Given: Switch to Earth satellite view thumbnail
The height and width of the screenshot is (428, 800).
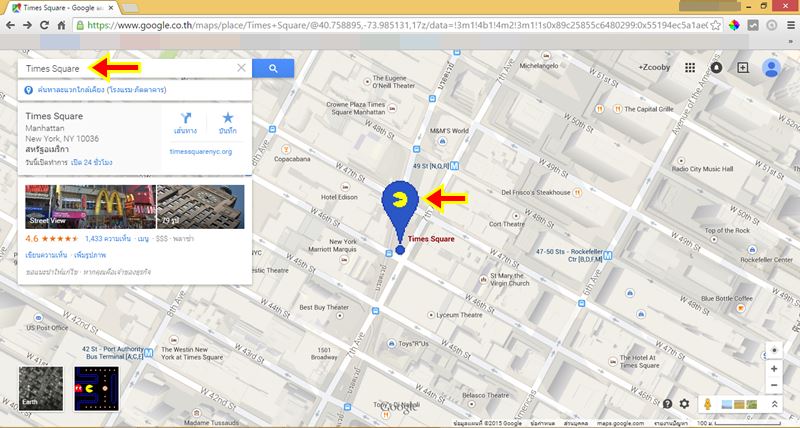Looking at the screenshot, I should 41,389.
